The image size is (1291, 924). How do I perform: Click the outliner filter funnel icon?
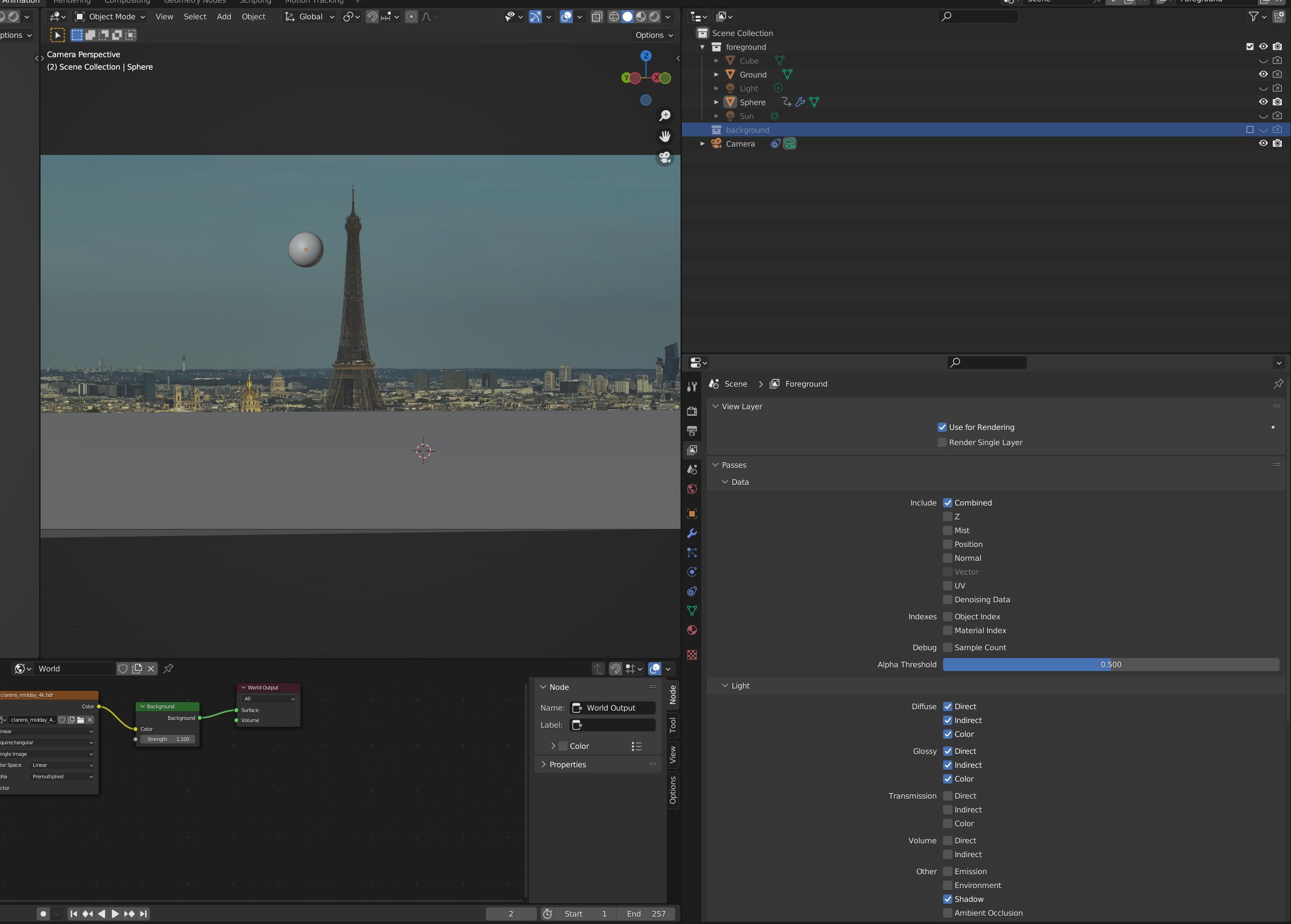pos(1253,17)
